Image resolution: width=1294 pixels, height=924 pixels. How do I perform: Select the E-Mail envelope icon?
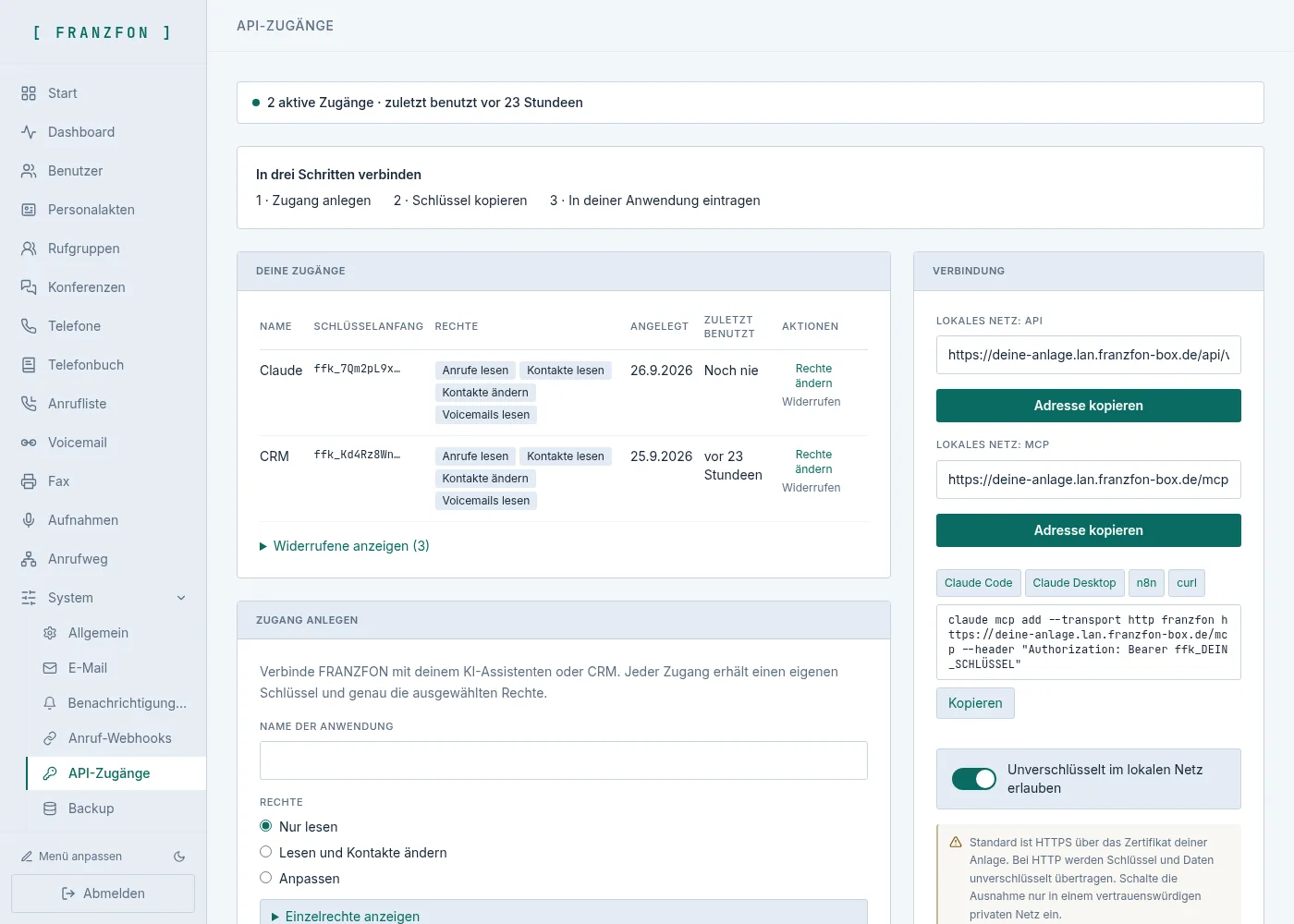[50, 668]
